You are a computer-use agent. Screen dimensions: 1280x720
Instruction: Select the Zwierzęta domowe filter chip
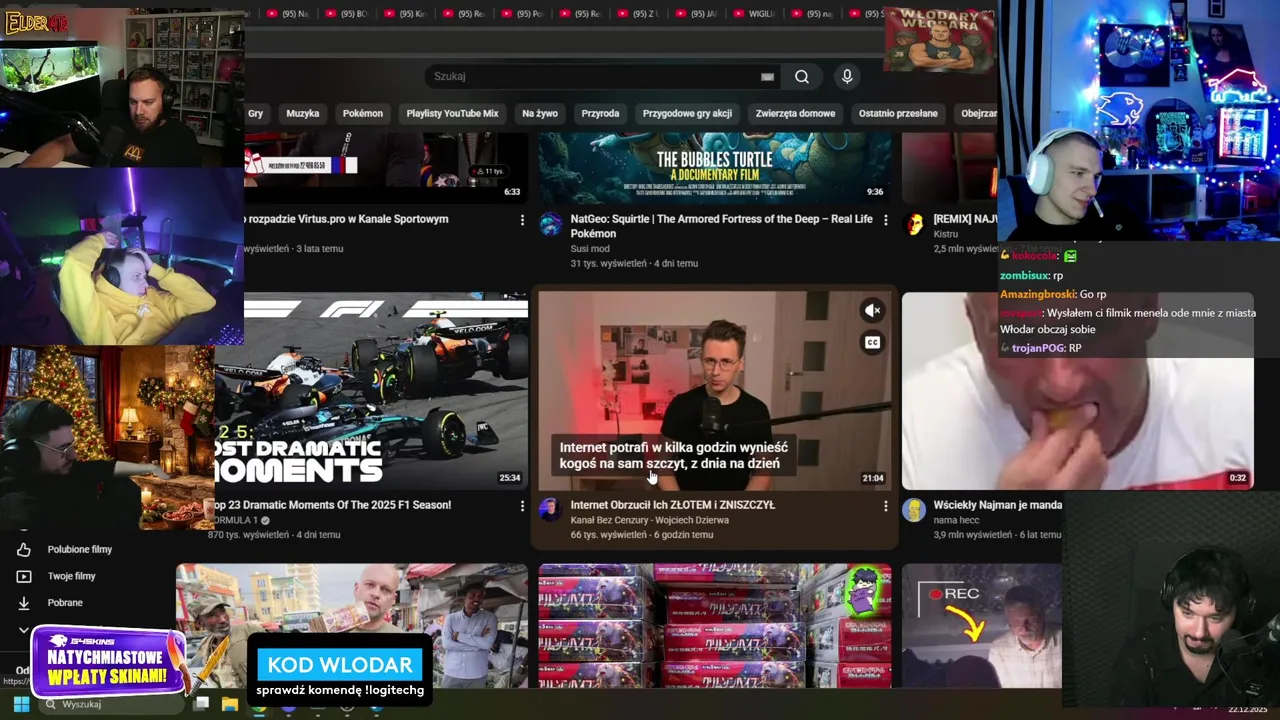click(795, 114)
